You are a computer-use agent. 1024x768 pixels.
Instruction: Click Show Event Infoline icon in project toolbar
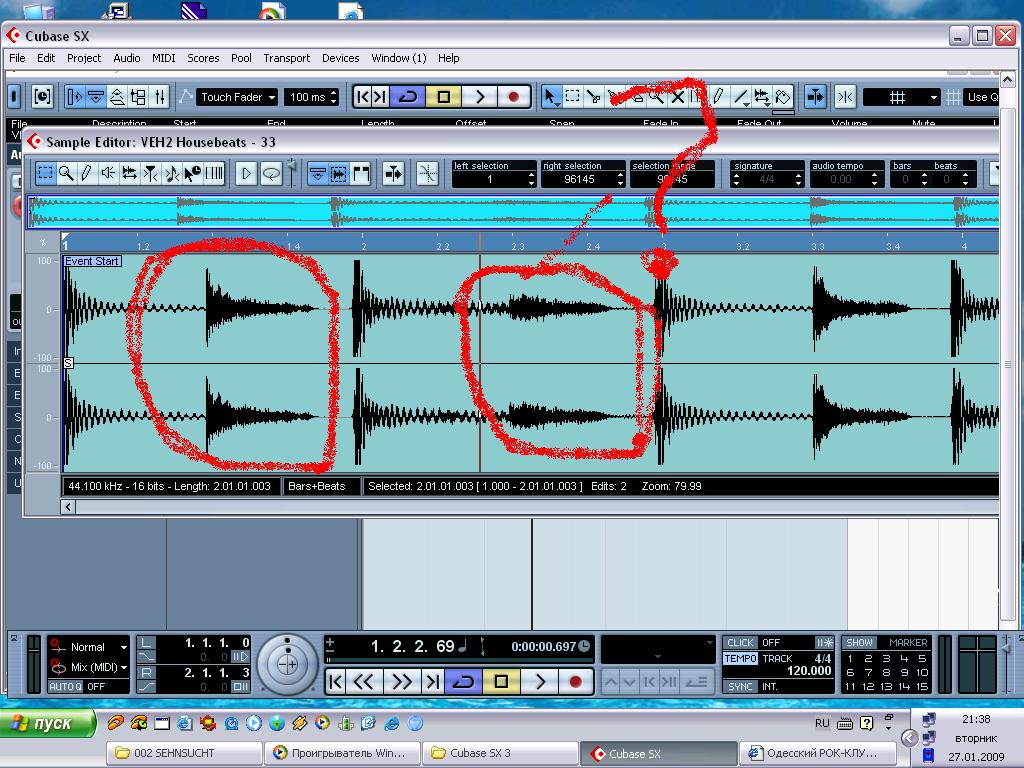tap(96, 97)
